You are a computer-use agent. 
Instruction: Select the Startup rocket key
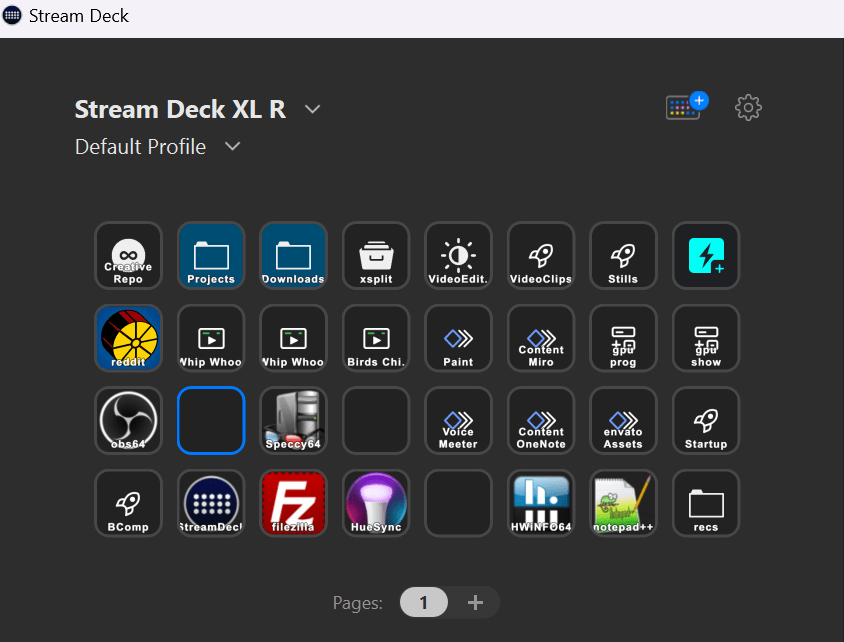[x=706, y=421]
